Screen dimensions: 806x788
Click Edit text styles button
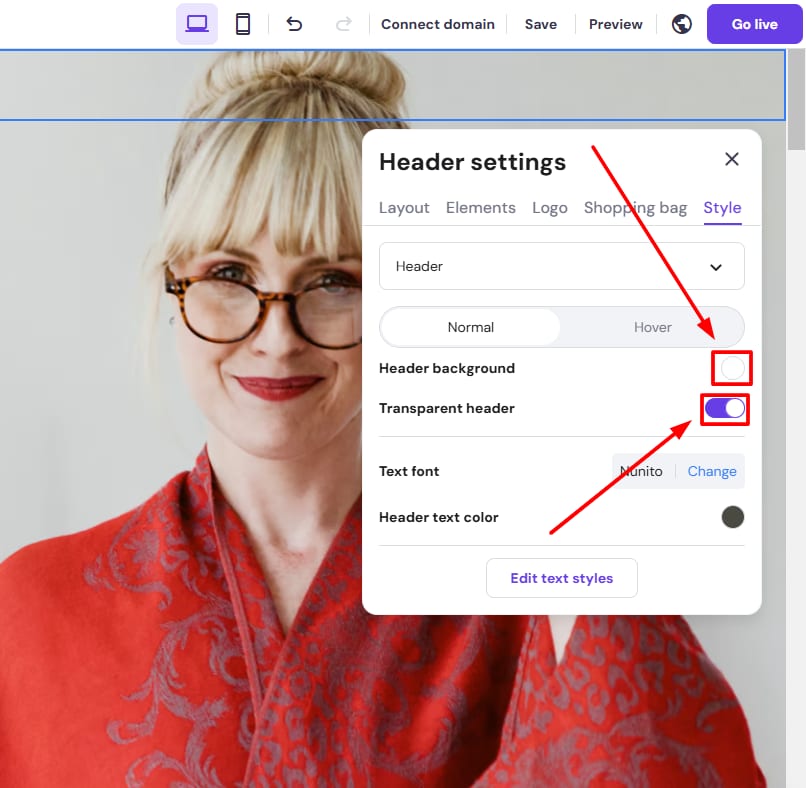pyautogui.click(x=562, y=578)
